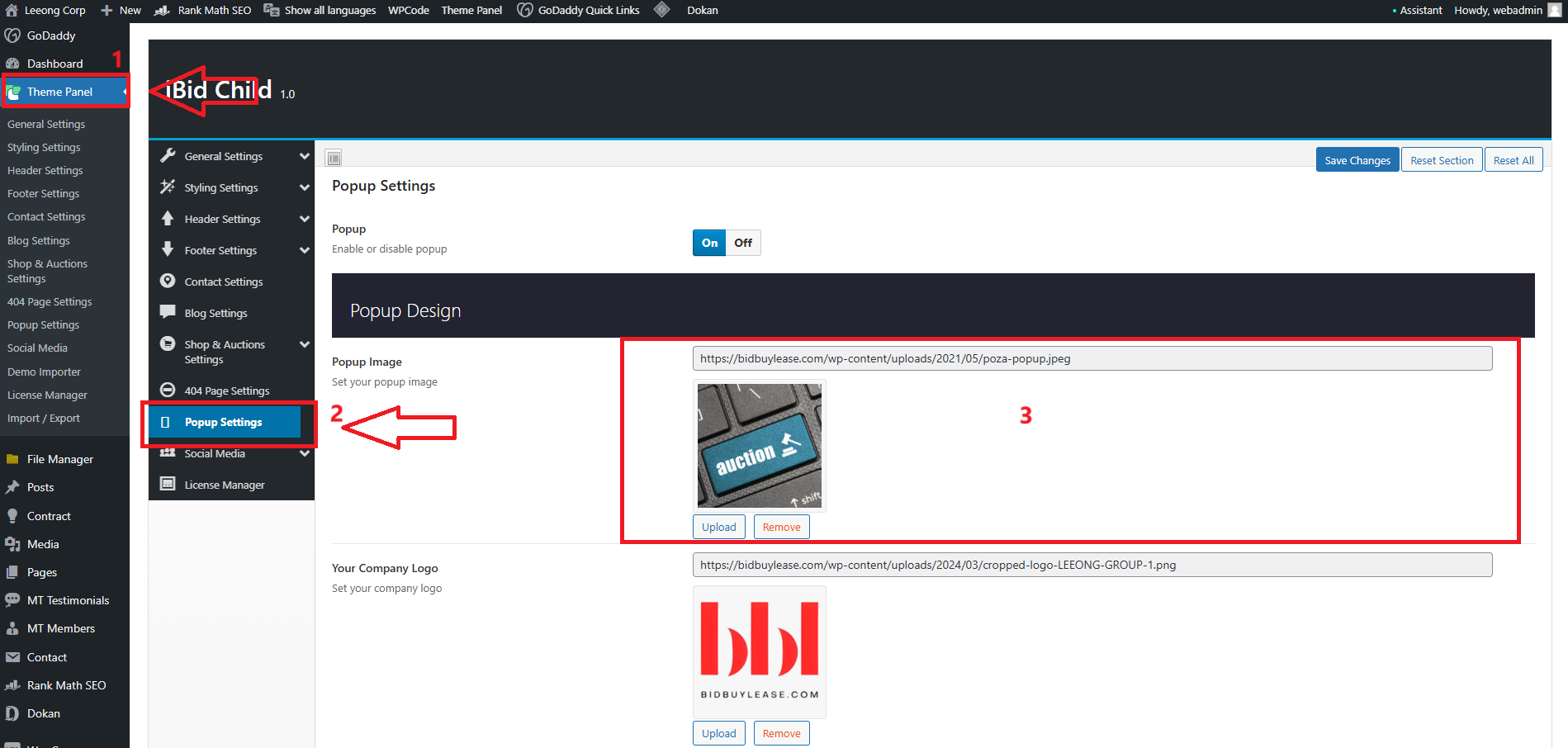Click the company logo URL field

1092,565
